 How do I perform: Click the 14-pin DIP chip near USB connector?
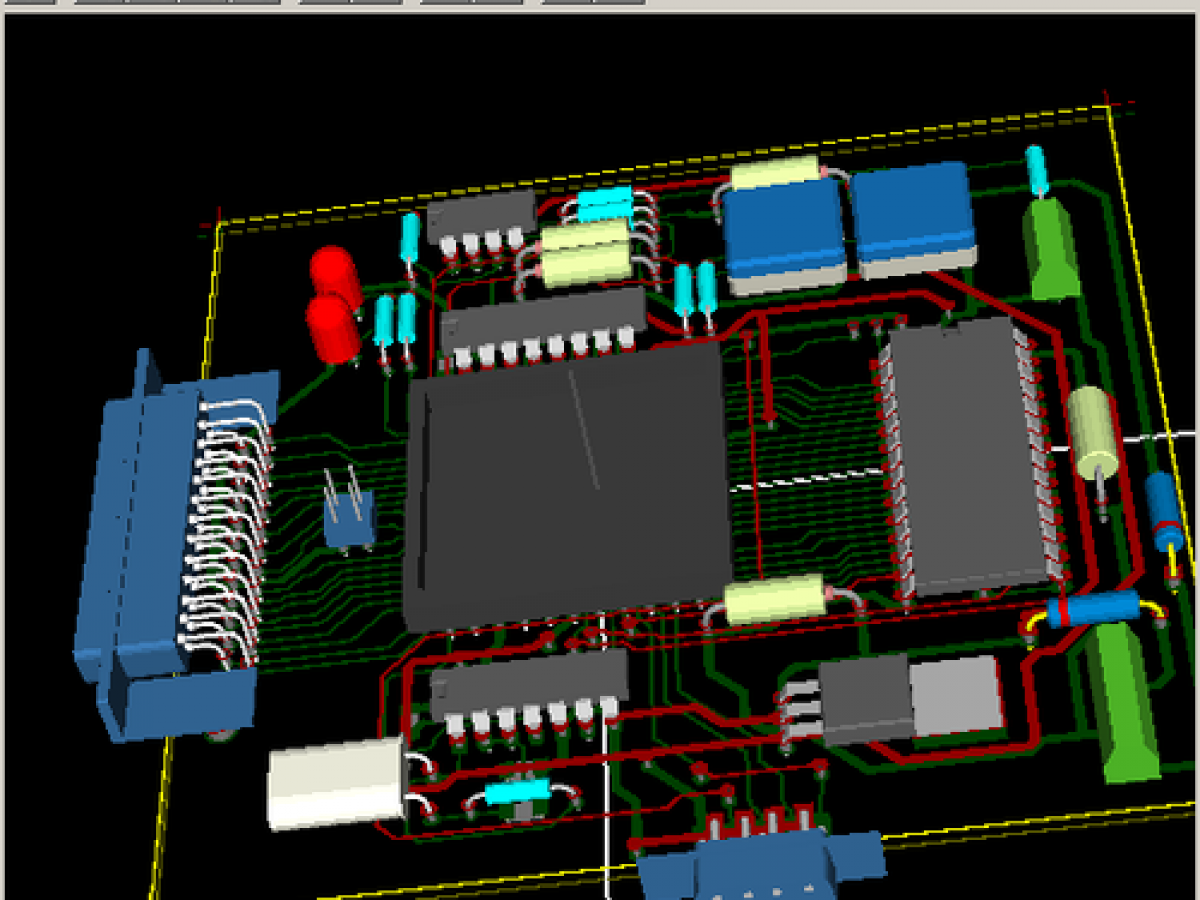point(528,686)
